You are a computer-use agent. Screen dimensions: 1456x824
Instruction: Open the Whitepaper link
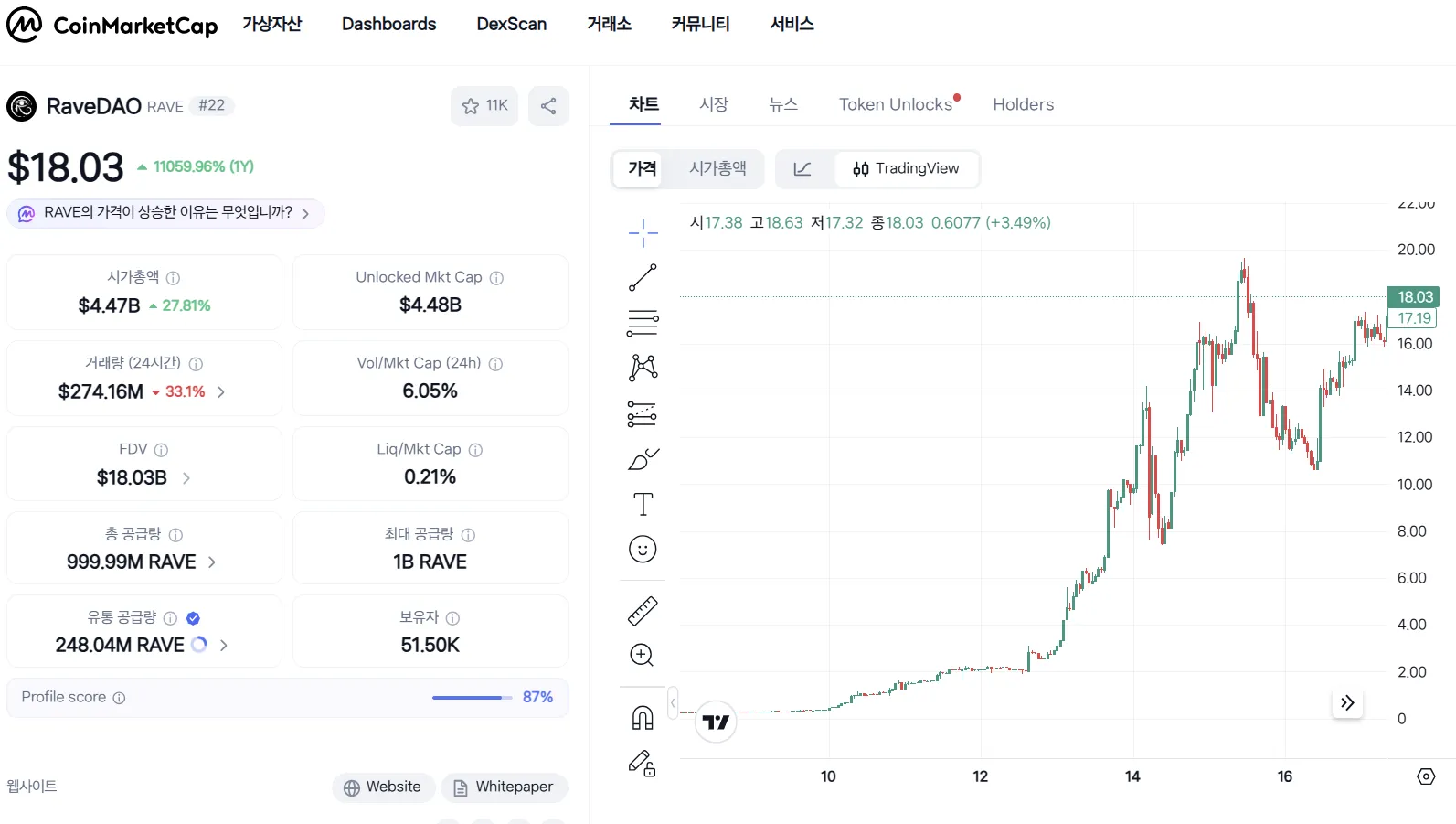tap(504, 787)
